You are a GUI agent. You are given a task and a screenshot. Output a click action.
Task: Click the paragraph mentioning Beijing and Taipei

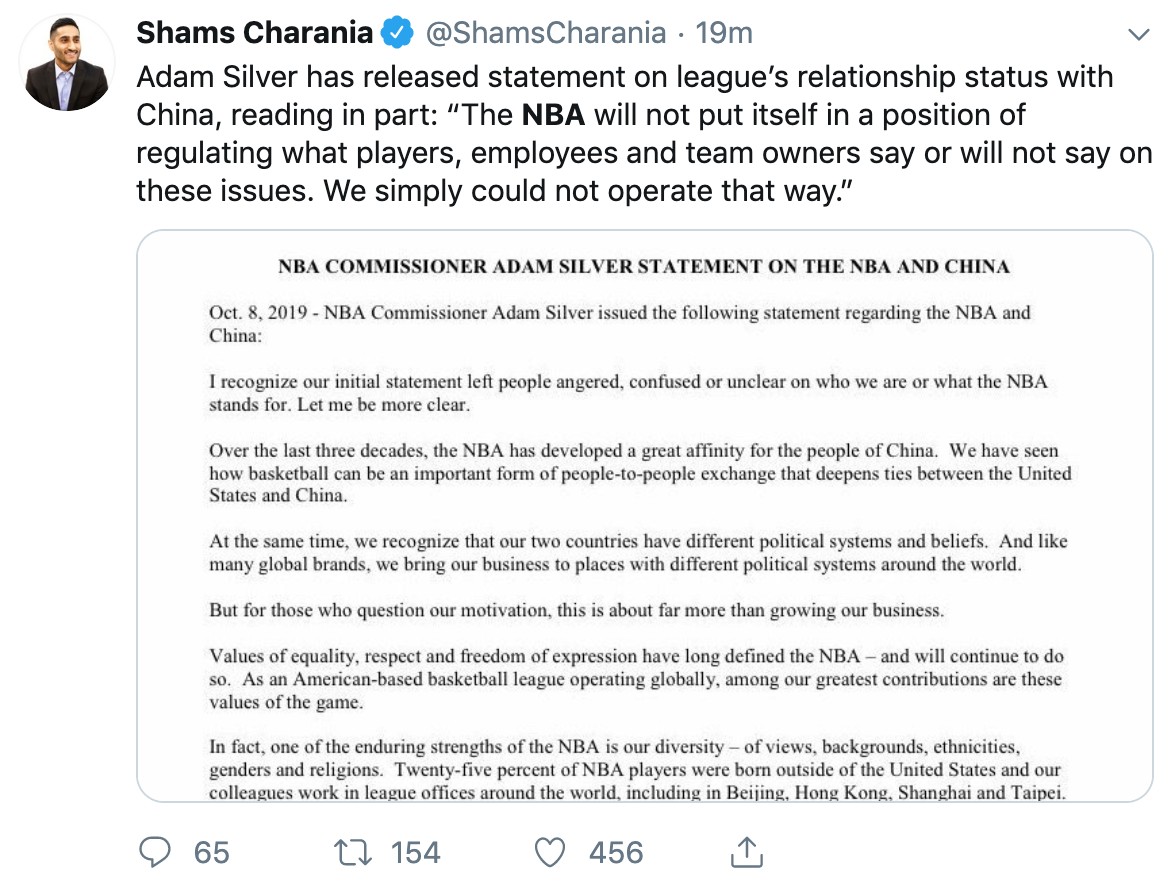[x=637, y=769]
